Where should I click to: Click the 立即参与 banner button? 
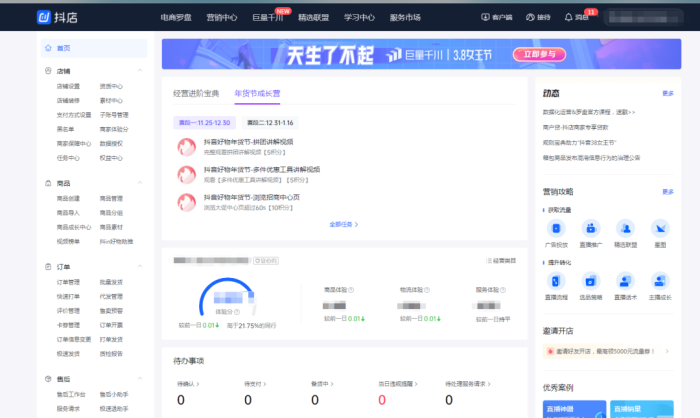[539, 54]
